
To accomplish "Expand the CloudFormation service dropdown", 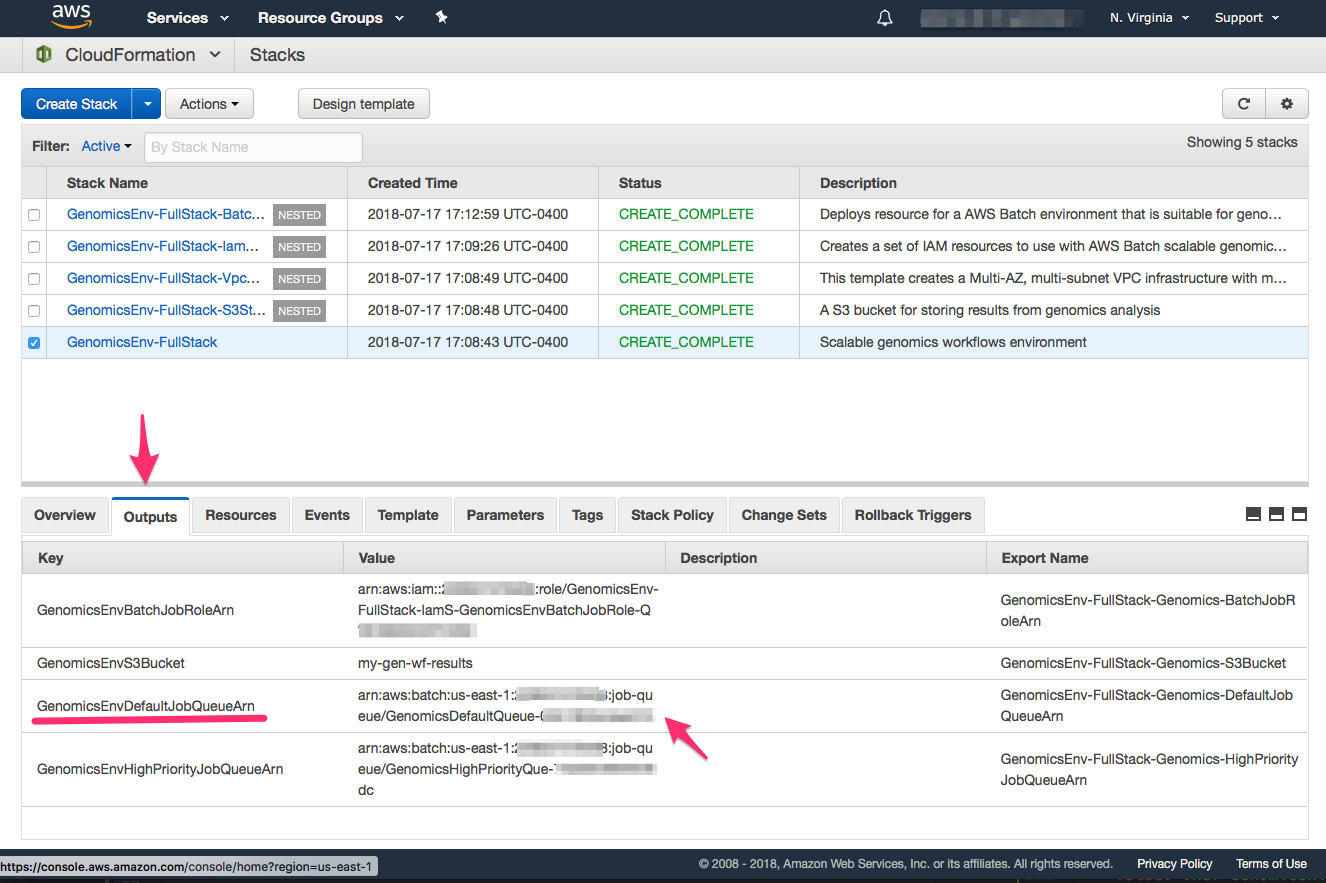I will 215,55.
